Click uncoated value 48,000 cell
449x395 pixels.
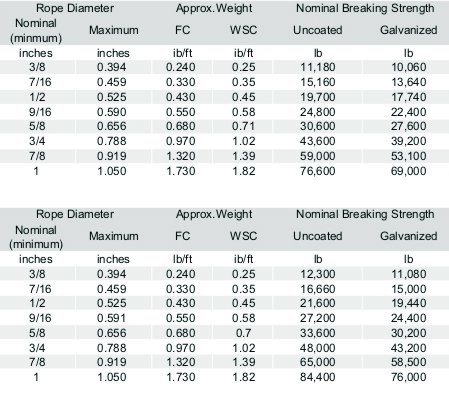coord(318,348)
